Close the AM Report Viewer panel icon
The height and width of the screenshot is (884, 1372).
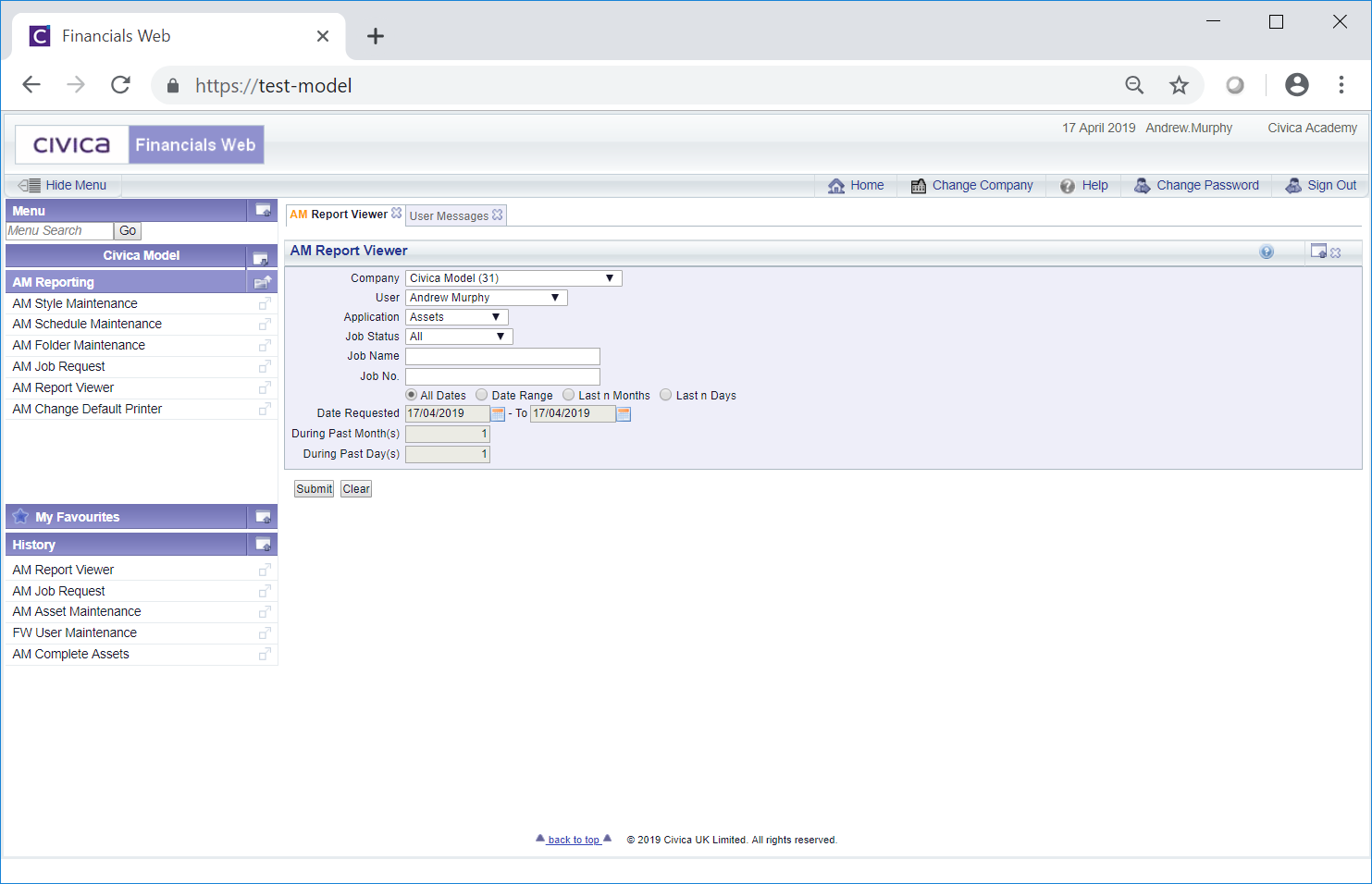coord(1336,252)
